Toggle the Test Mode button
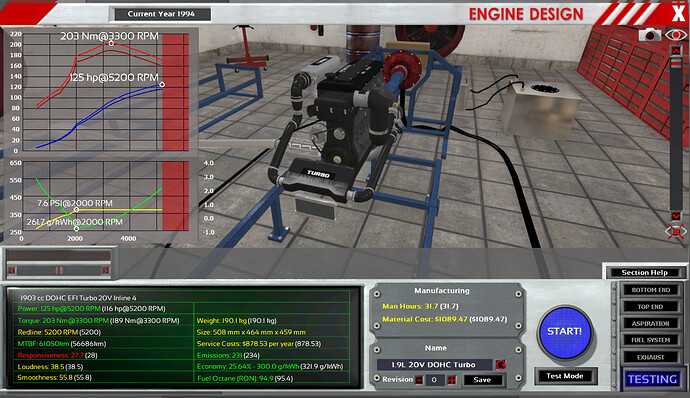690x398 pixels. pos(565,376)
